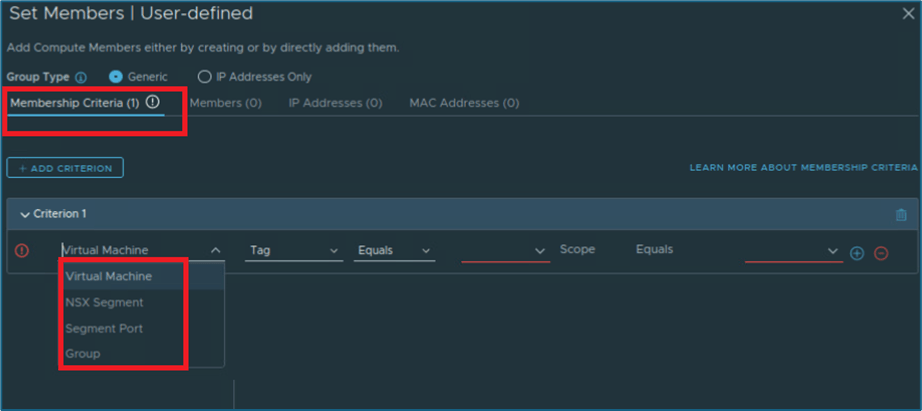Viewport: 922px width, 411px height.
Task: Open the IP Addresses (0) tab
Action: tap(335, 103)
